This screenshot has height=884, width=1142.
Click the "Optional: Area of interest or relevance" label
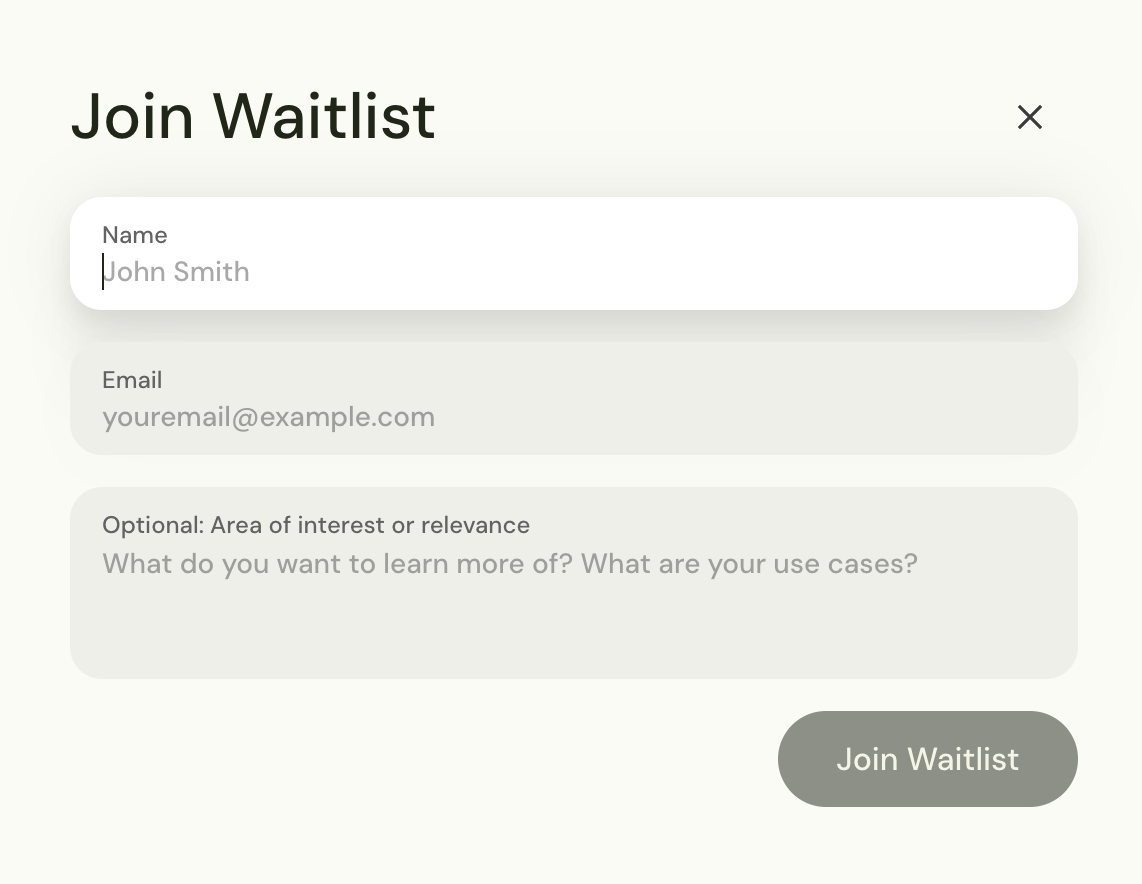316,525
